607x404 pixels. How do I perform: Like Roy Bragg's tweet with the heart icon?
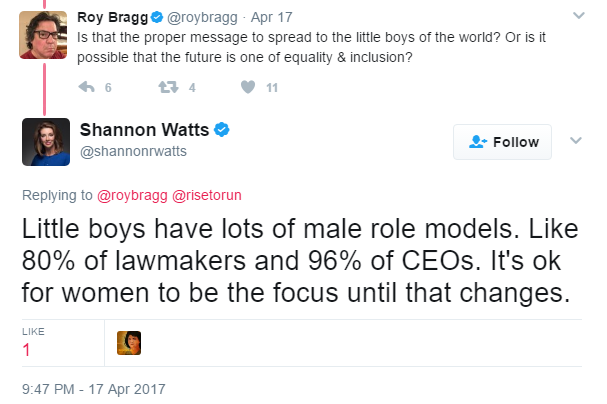(x=248, y=87)
